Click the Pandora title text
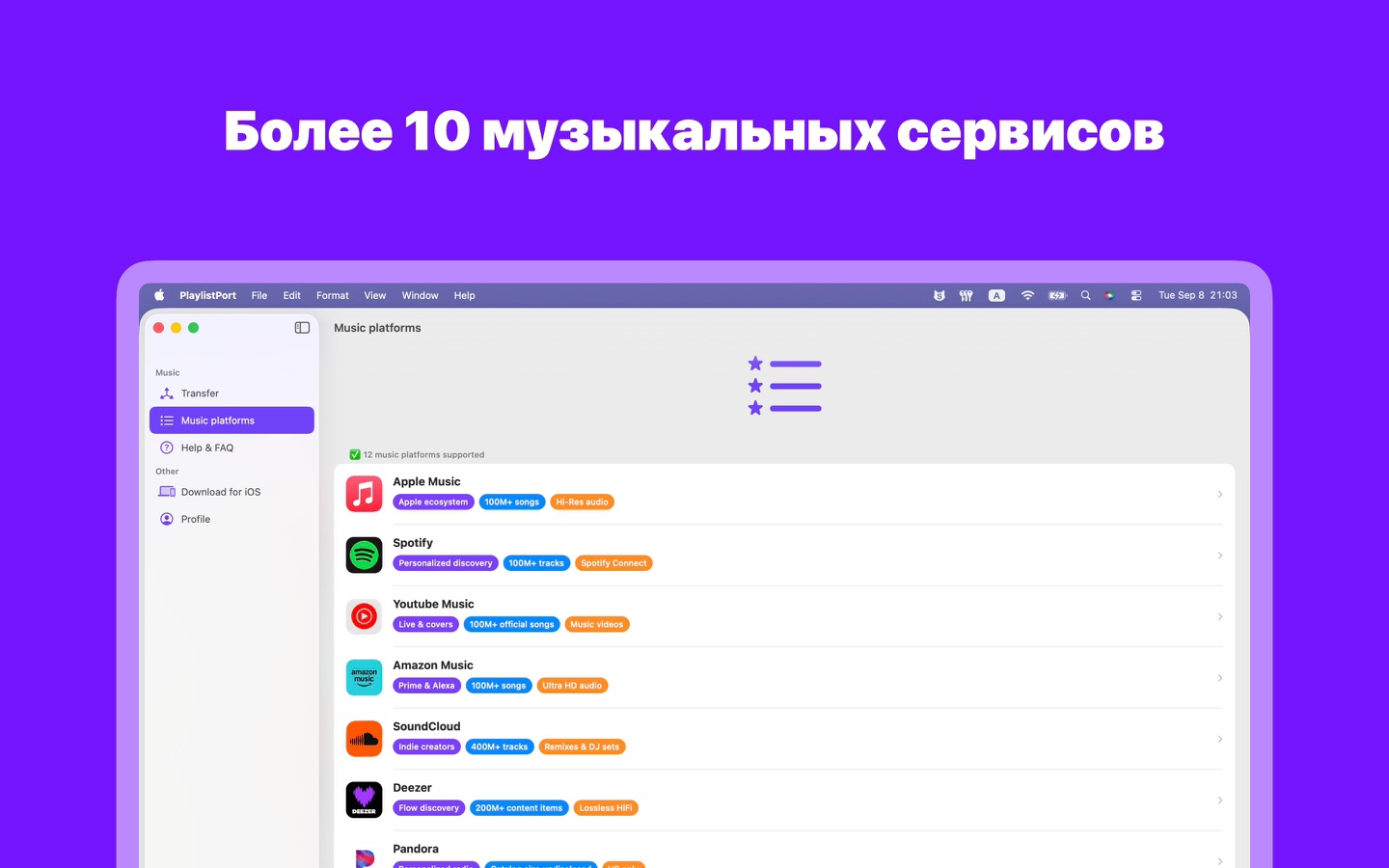The image size is (1389, 868). coord(416,849)
